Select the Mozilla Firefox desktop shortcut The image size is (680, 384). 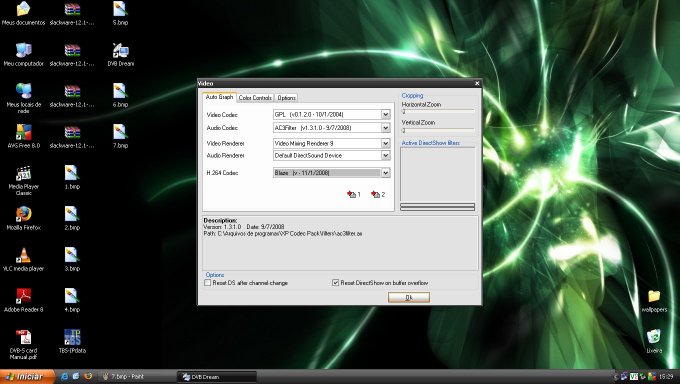tap(23, 218)
